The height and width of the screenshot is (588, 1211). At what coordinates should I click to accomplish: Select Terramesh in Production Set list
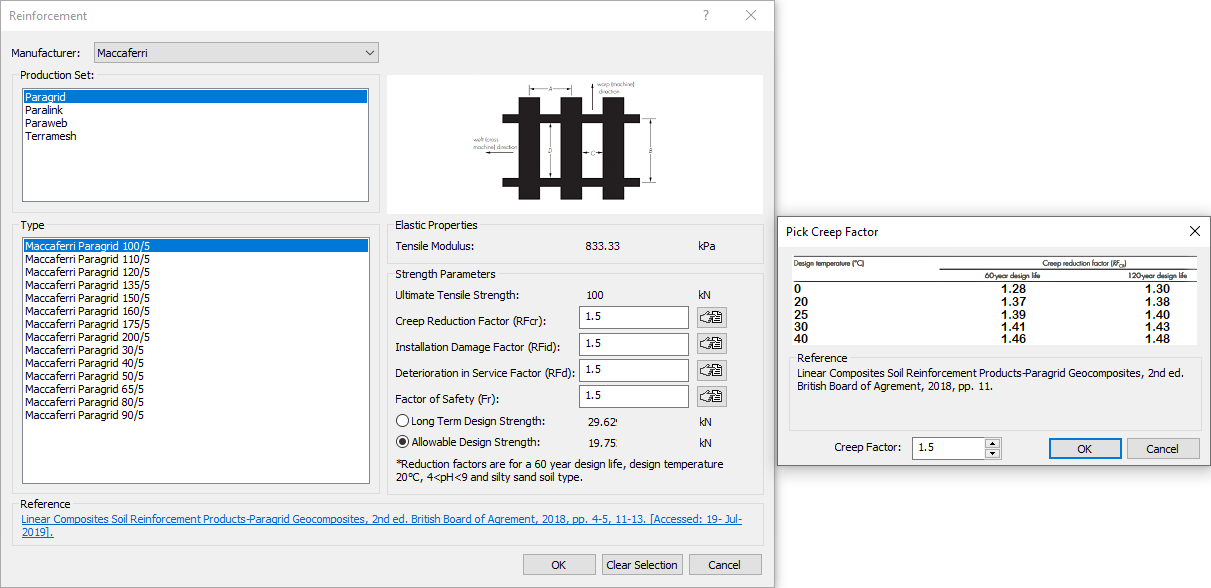point(195,136)
